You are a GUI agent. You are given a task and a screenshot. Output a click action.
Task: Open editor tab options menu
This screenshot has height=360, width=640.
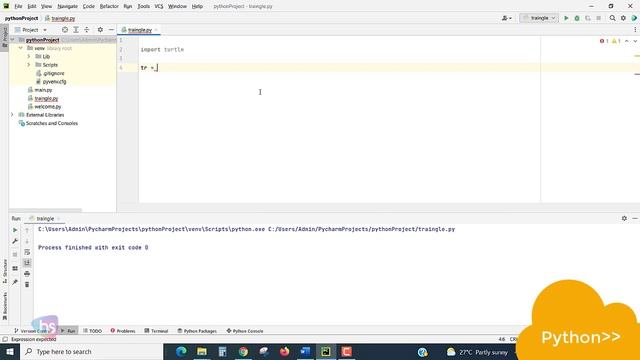pyautogui.click(x=635, y=30)
